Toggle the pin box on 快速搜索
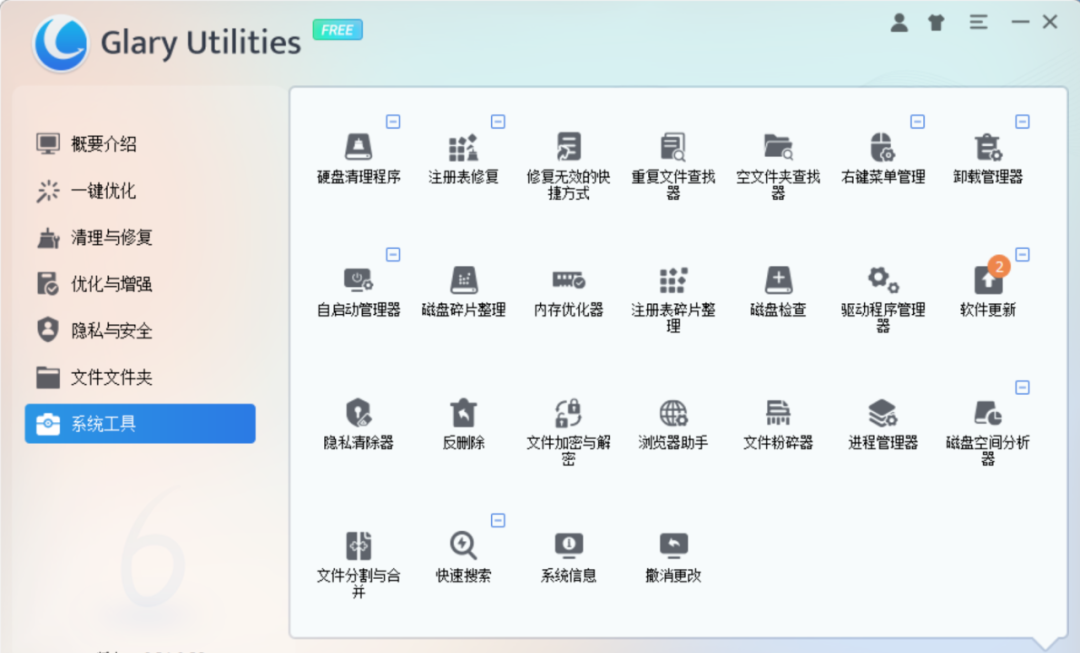The width and height of the screenshot is (1080, 653). coord(498,521)
